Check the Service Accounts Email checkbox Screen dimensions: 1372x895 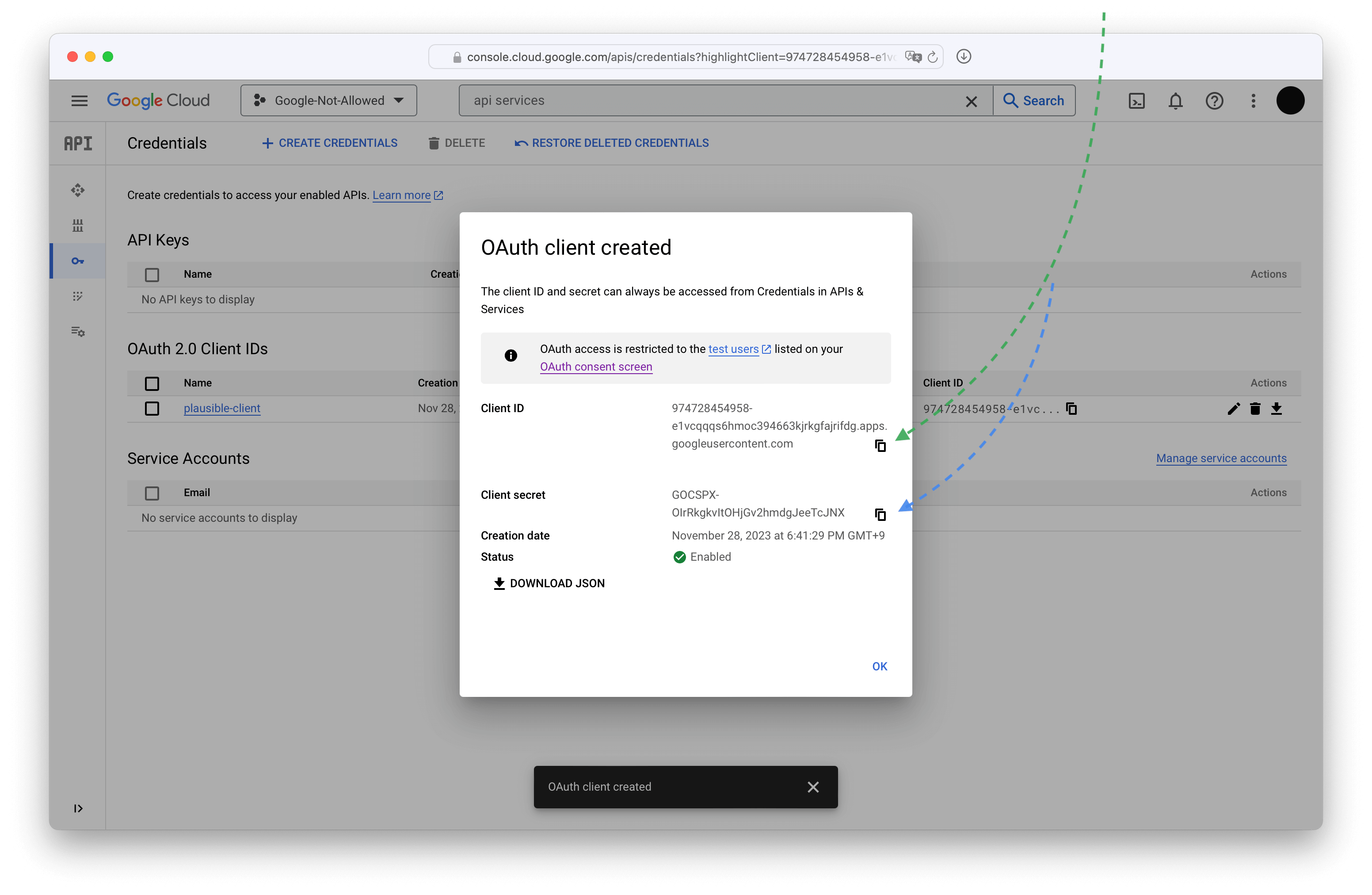click(152, 493)
